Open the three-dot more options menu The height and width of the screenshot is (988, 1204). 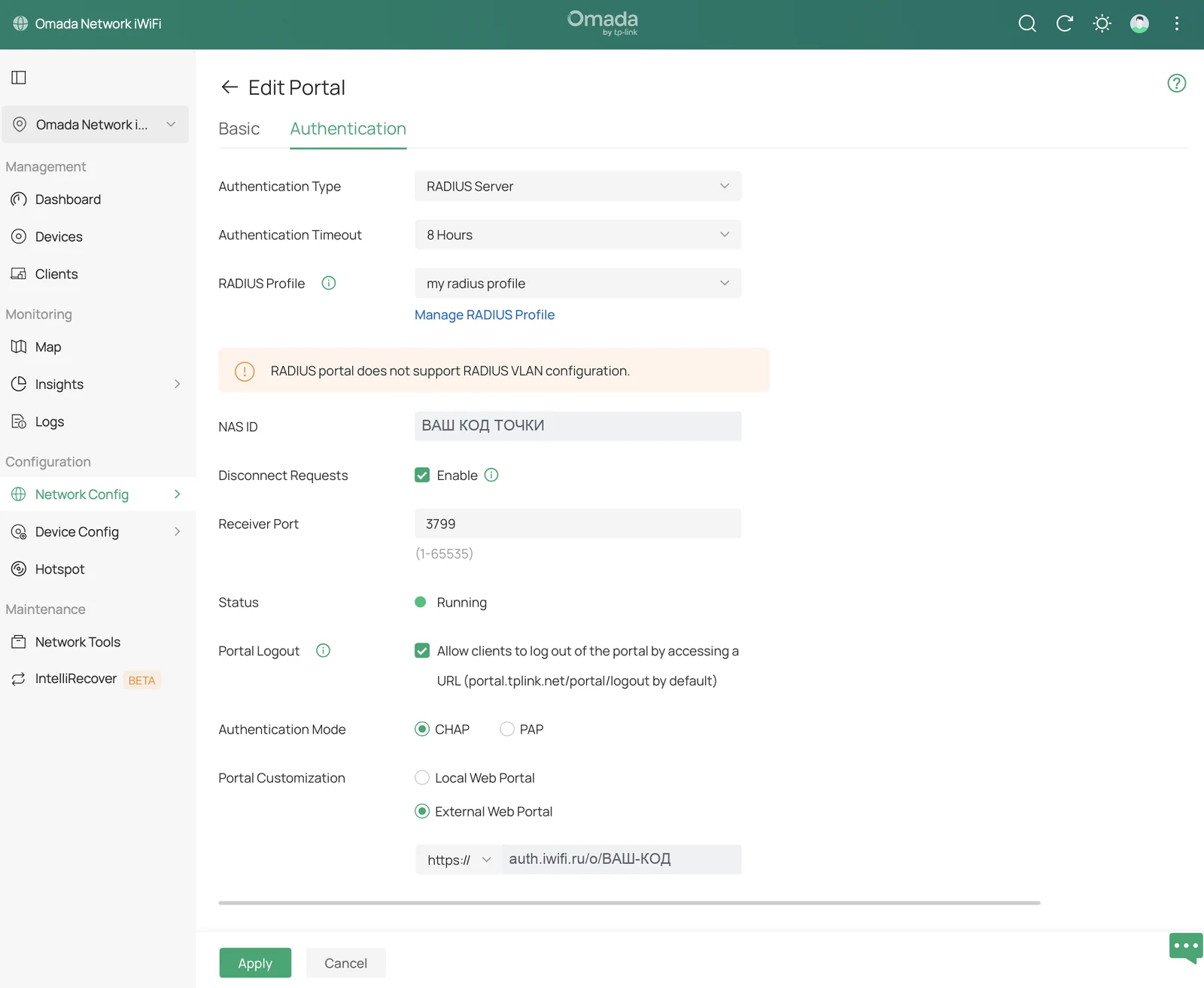(x=1177, y=23)
